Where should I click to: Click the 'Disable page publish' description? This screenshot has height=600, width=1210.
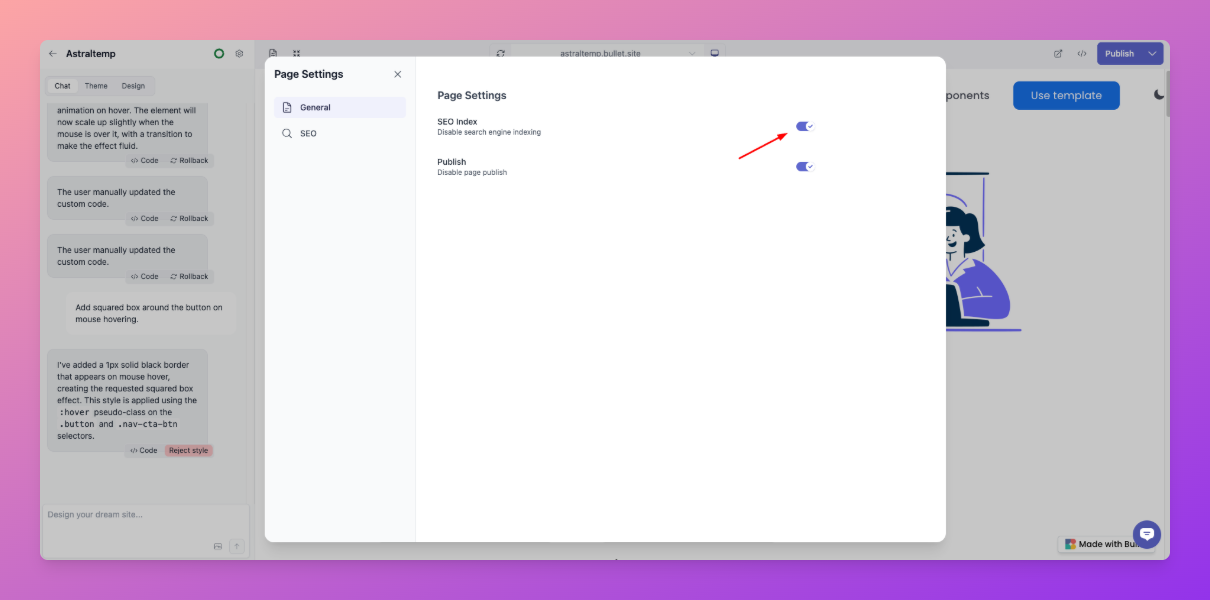(x=472, y=172)
